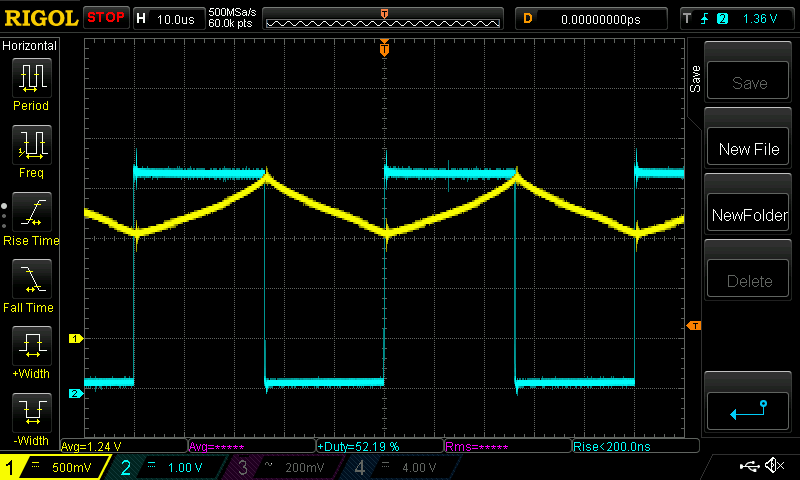Select the Freq measurement icon
The width and height of the screenshot is (800, 480).
click(x=31, y=148)
